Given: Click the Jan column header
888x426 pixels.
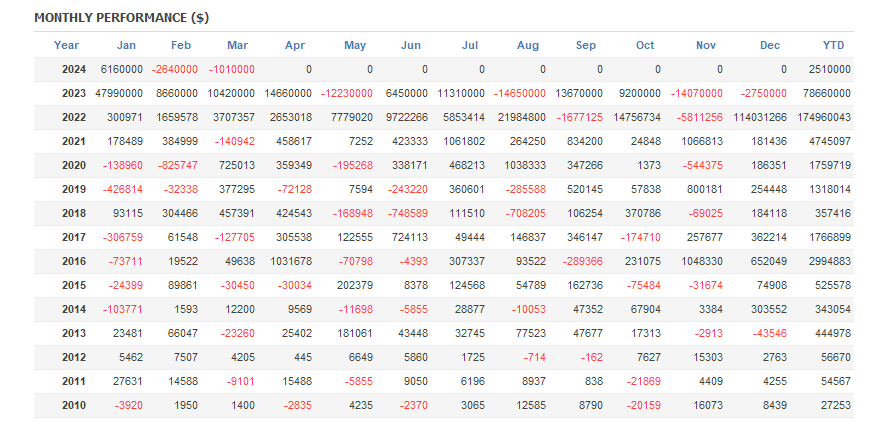Looking at the screenshot, I should coord(126,45).
